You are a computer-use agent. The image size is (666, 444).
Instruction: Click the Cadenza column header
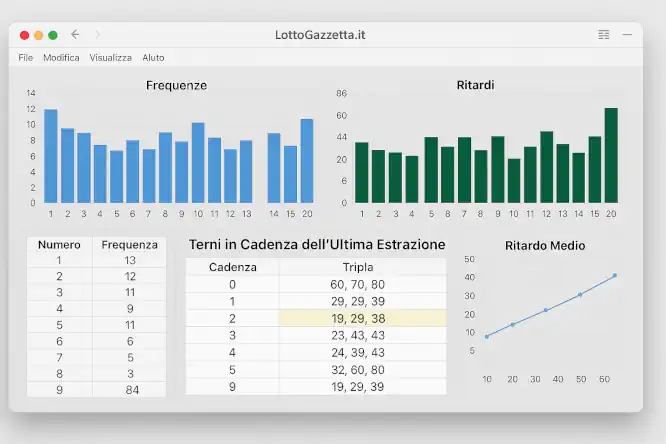pyautogui.click(x=232, y=267)
